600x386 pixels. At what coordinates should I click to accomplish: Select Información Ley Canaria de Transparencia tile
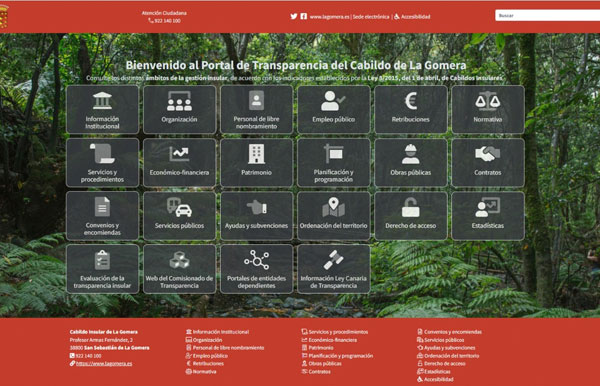(334, 269)
